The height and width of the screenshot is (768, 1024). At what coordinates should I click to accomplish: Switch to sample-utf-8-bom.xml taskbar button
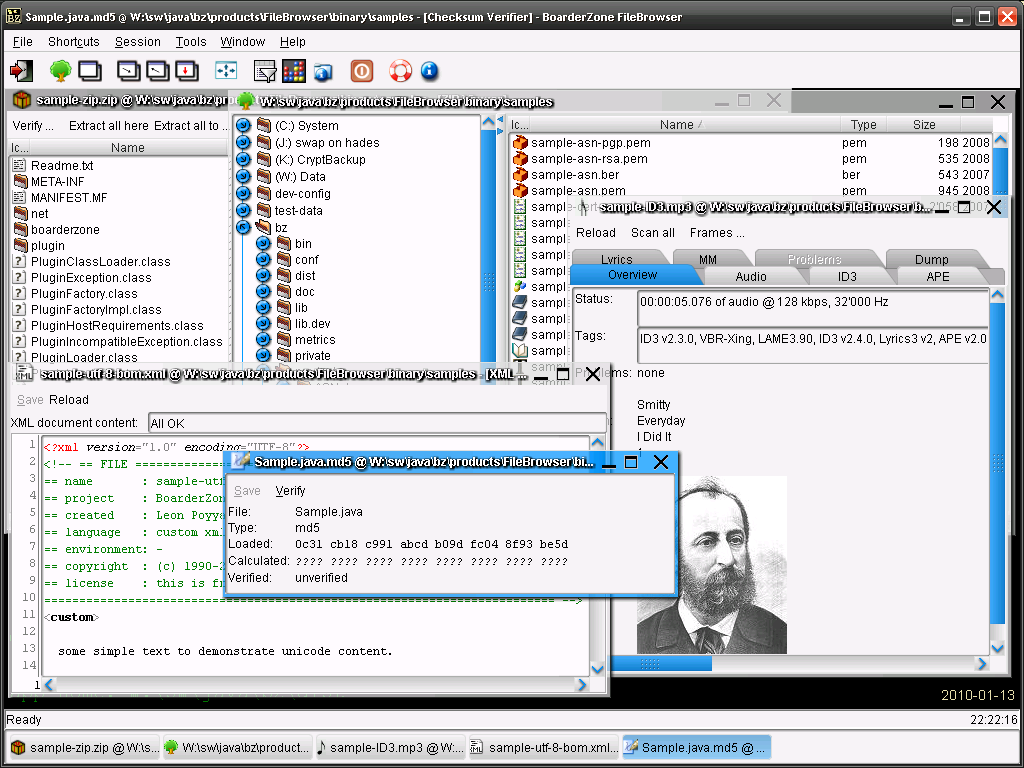543,747
